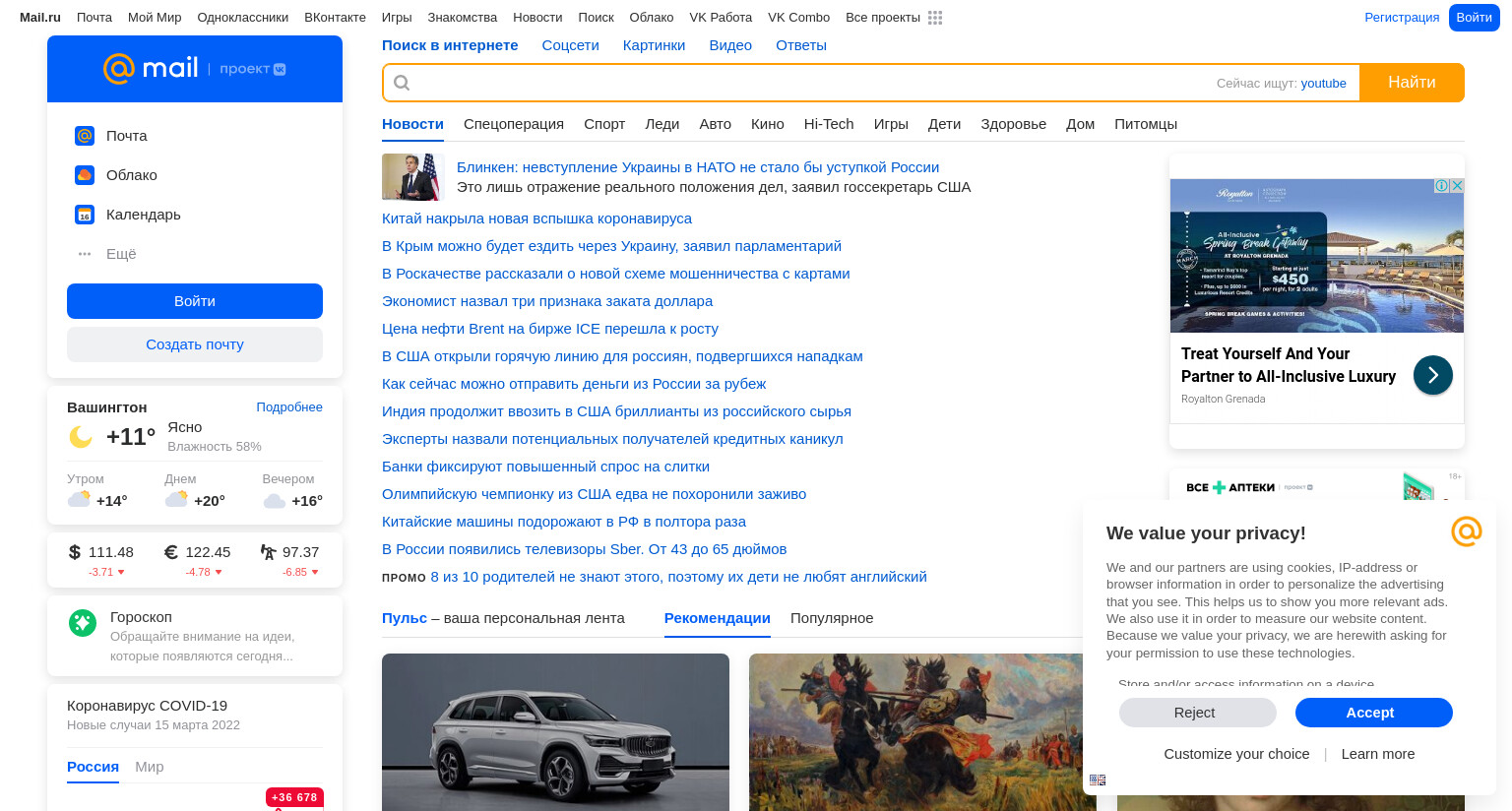Open the Календарь calendar icon in sidebar
The image size is (1512, 811).
85,215
